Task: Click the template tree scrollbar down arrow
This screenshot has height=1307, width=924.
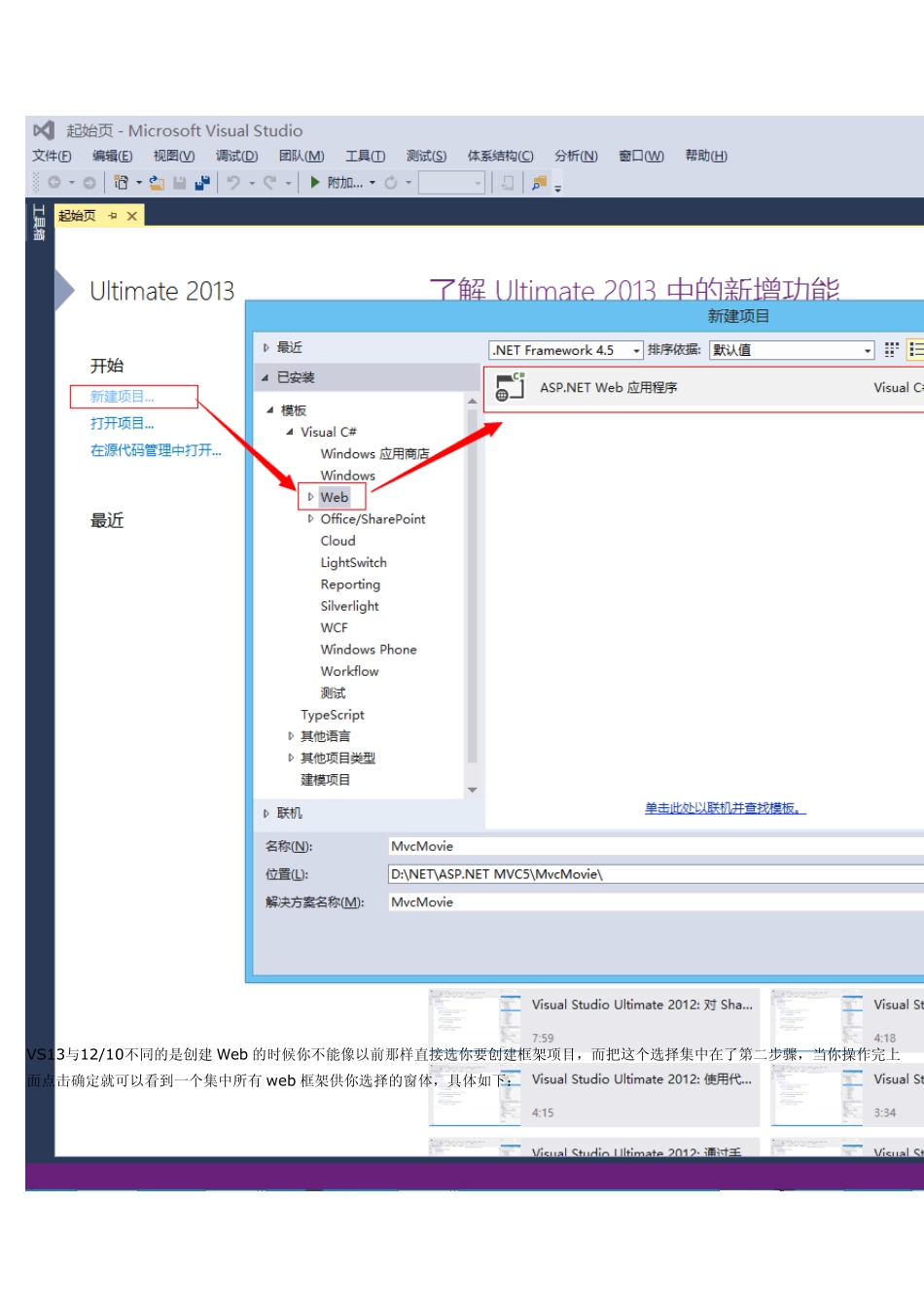Action: pyautogui.click(x=473, y=791)
